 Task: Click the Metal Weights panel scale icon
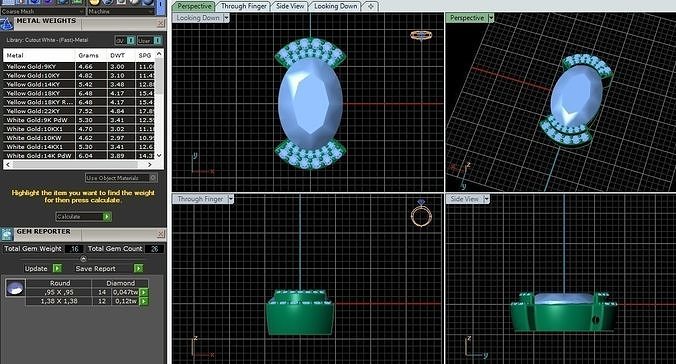(x=6, y=24)
